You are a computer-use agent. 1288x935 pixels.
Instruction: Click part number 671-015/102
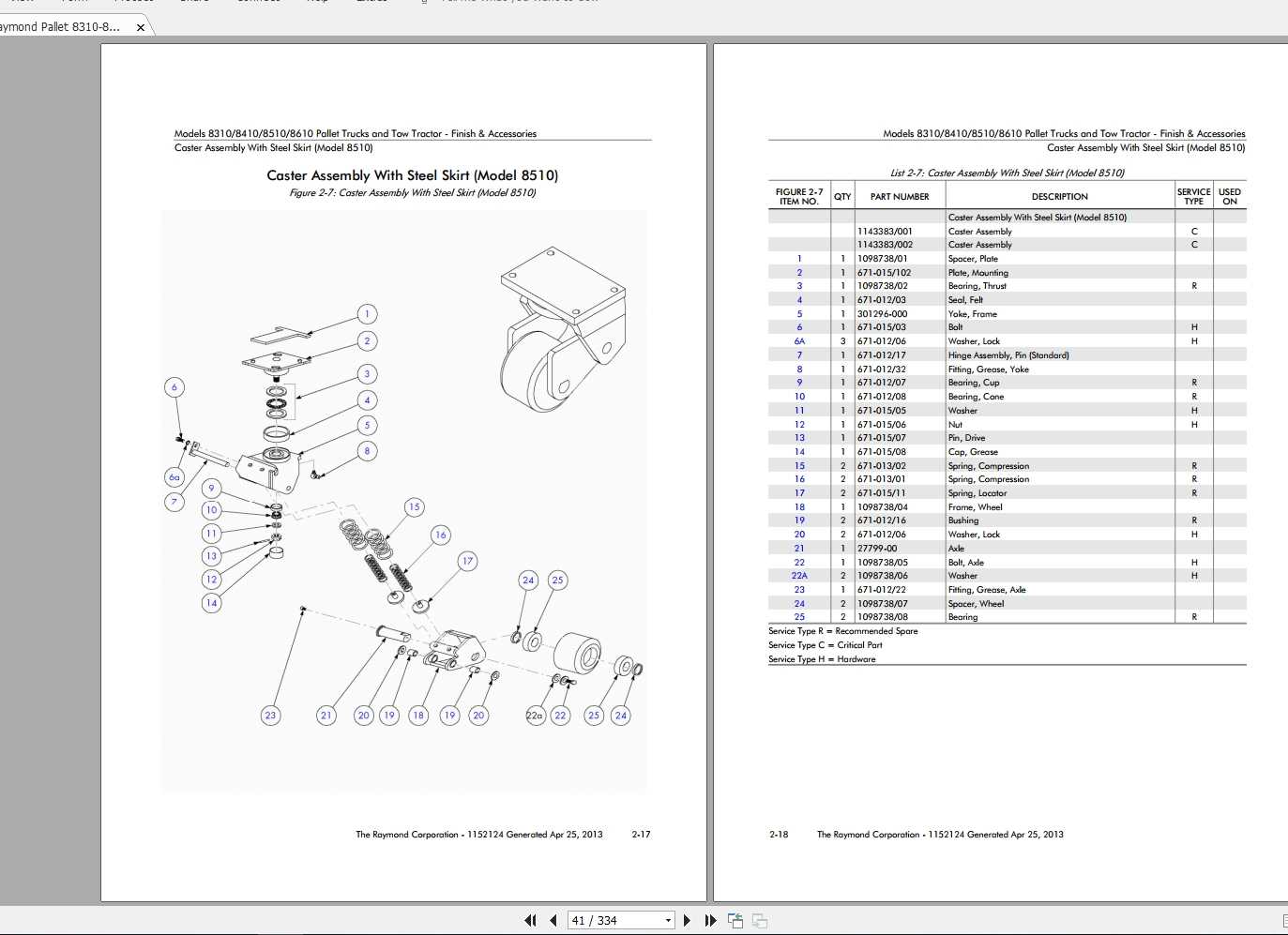coord(884,273)
